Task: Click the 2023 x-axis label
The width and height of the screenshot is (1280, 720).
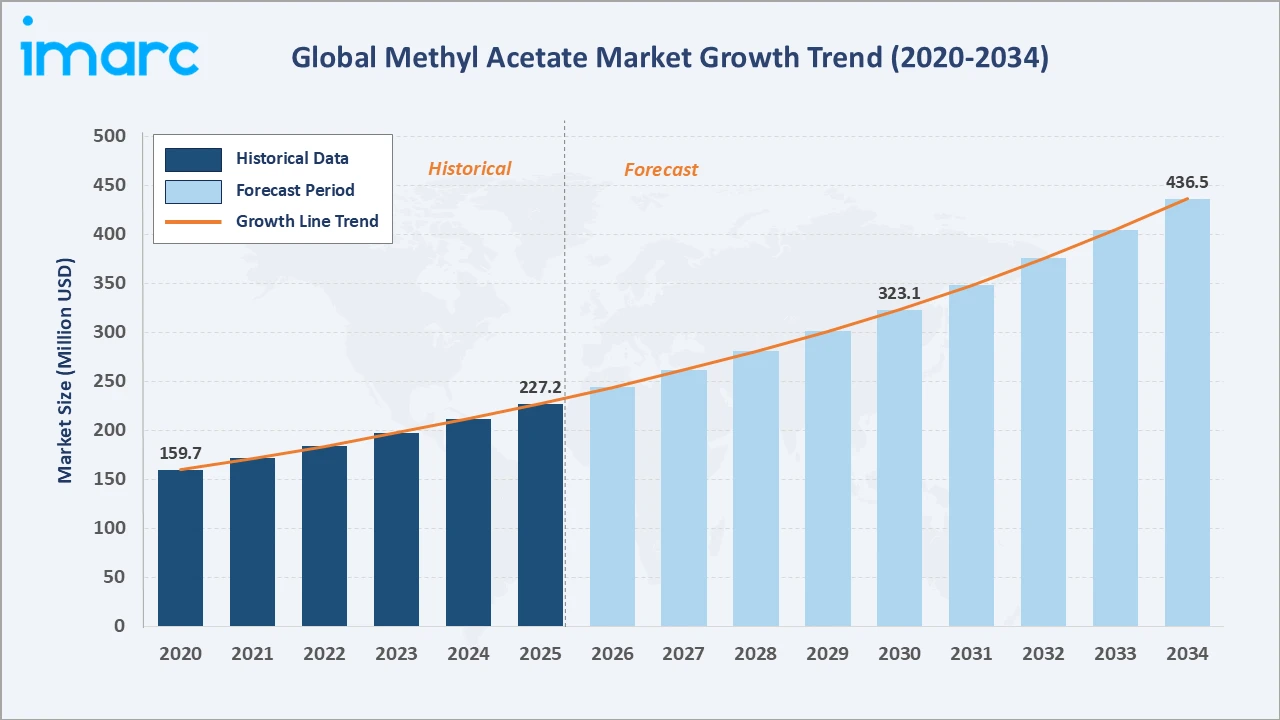Action: (396, 654)
